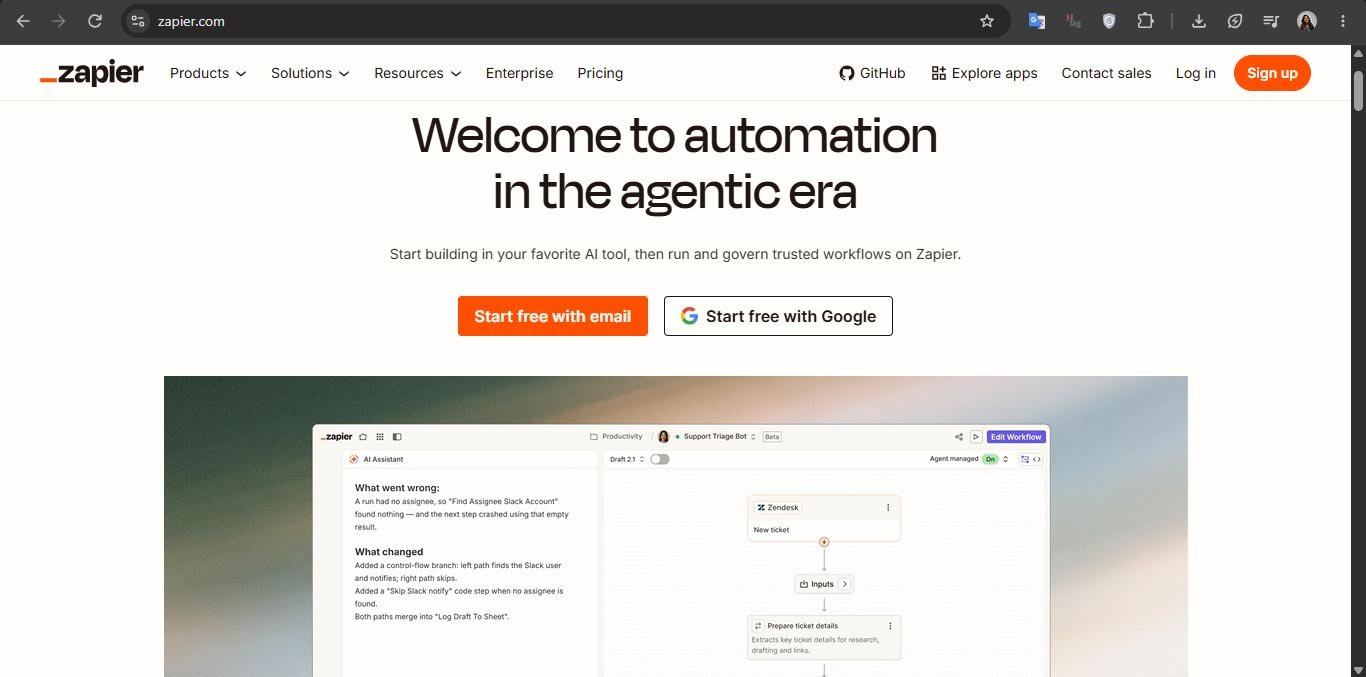This screenshot has height=677, width=1366.
Task: View site information icon in address bar
Action: (138, 21)
